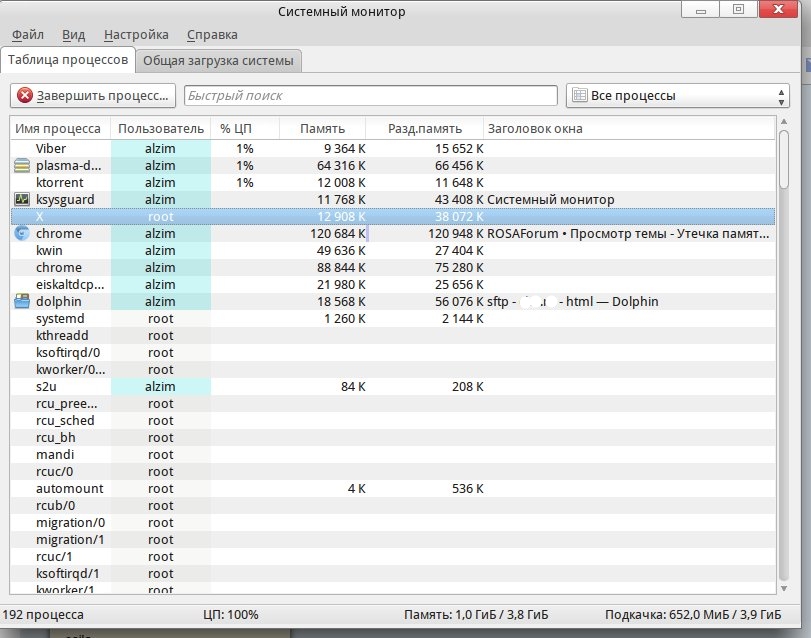Sort by the % ЦП column header

tap(238, 128)
